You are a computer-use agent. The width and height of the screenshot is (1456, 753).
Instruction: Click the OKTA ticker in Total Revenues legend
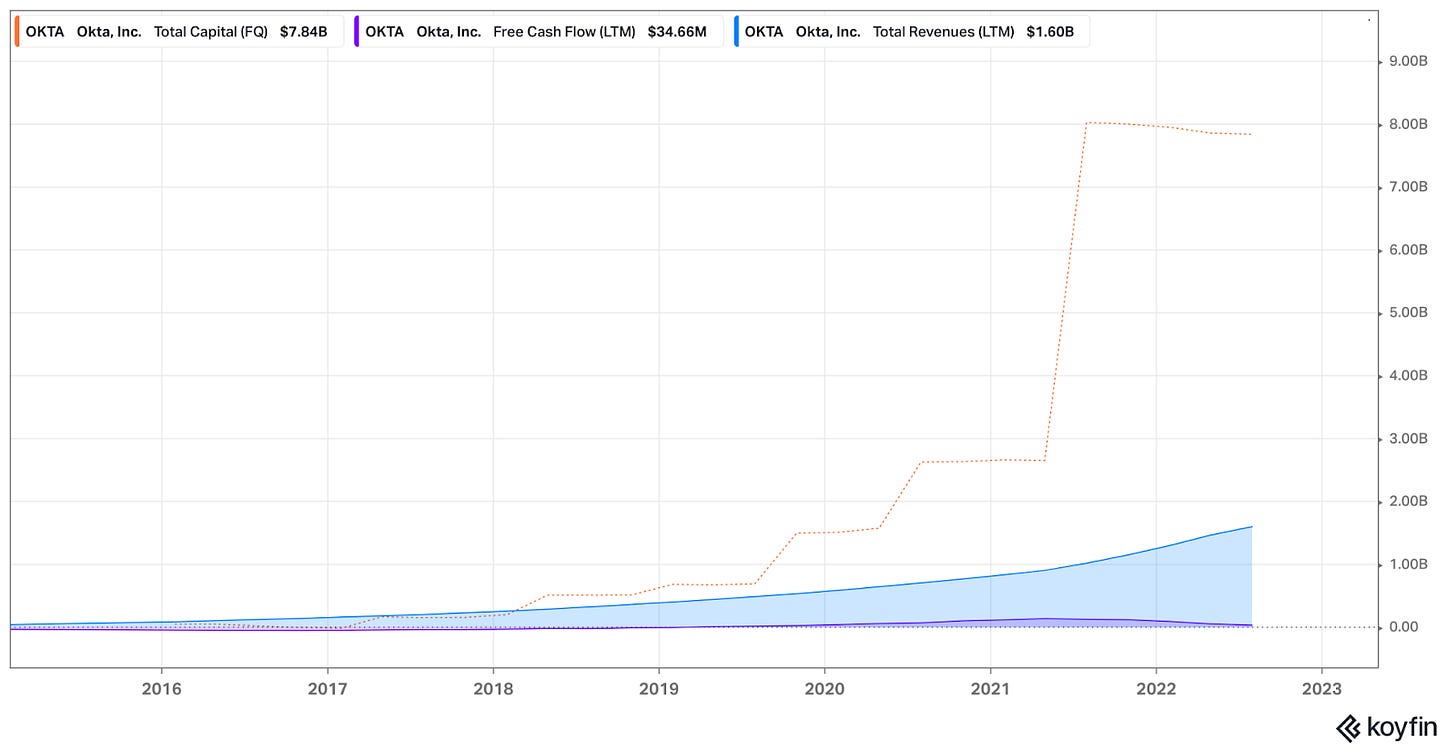(764, 32)
